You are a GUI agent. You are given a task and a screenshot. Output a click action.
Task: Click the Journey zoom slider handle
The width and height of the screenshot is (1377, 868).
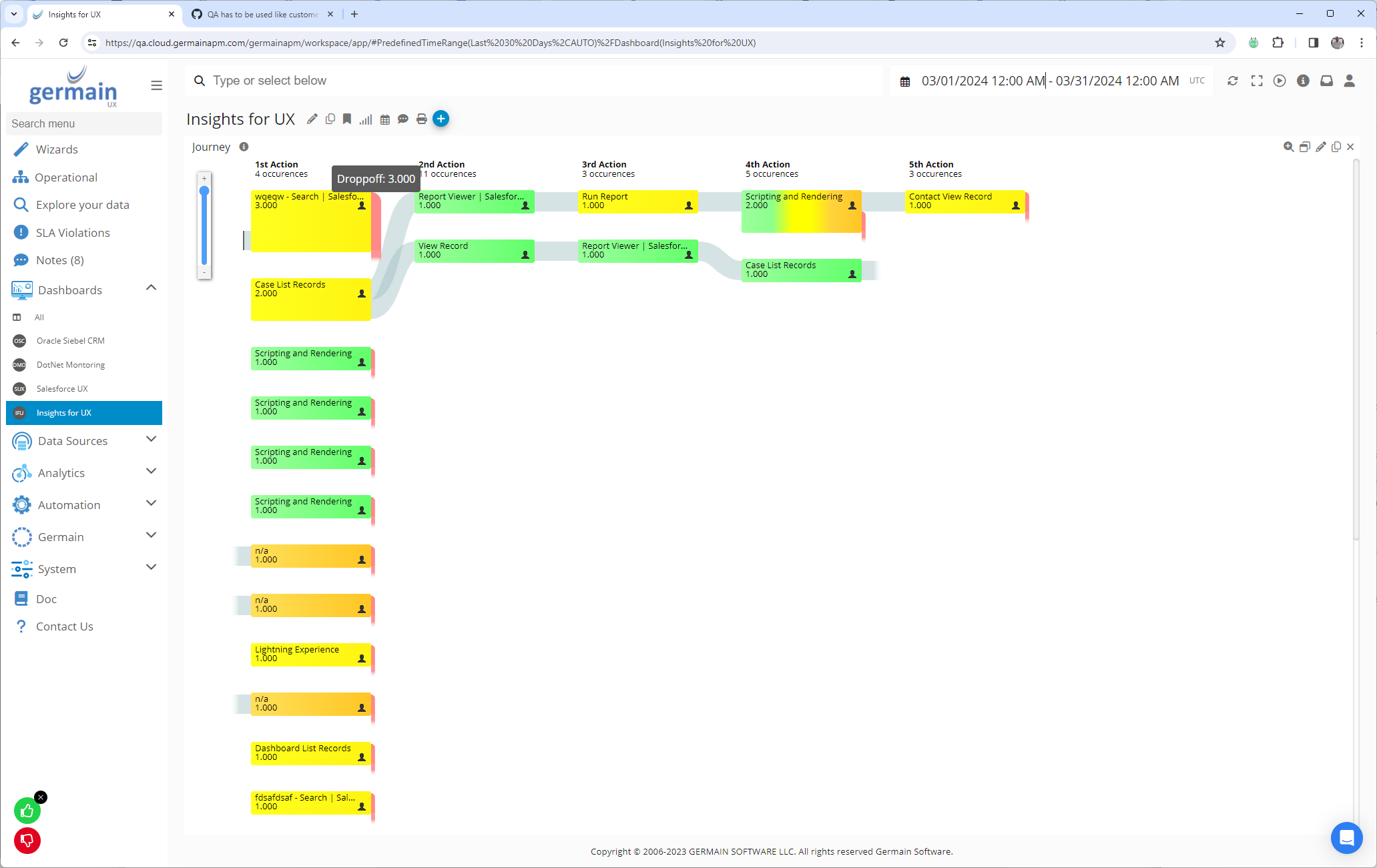204,191
